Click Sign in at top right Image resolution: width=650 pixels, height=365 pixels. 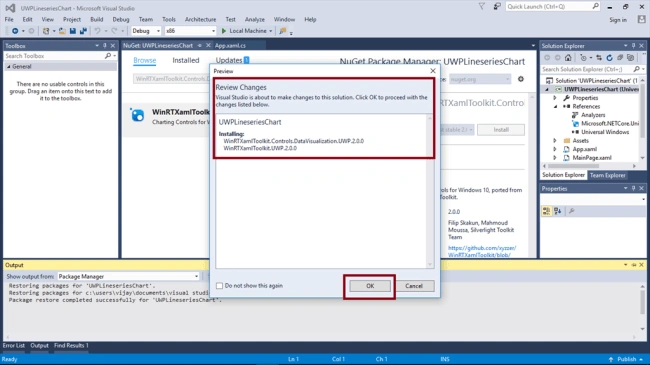(618, 20)
